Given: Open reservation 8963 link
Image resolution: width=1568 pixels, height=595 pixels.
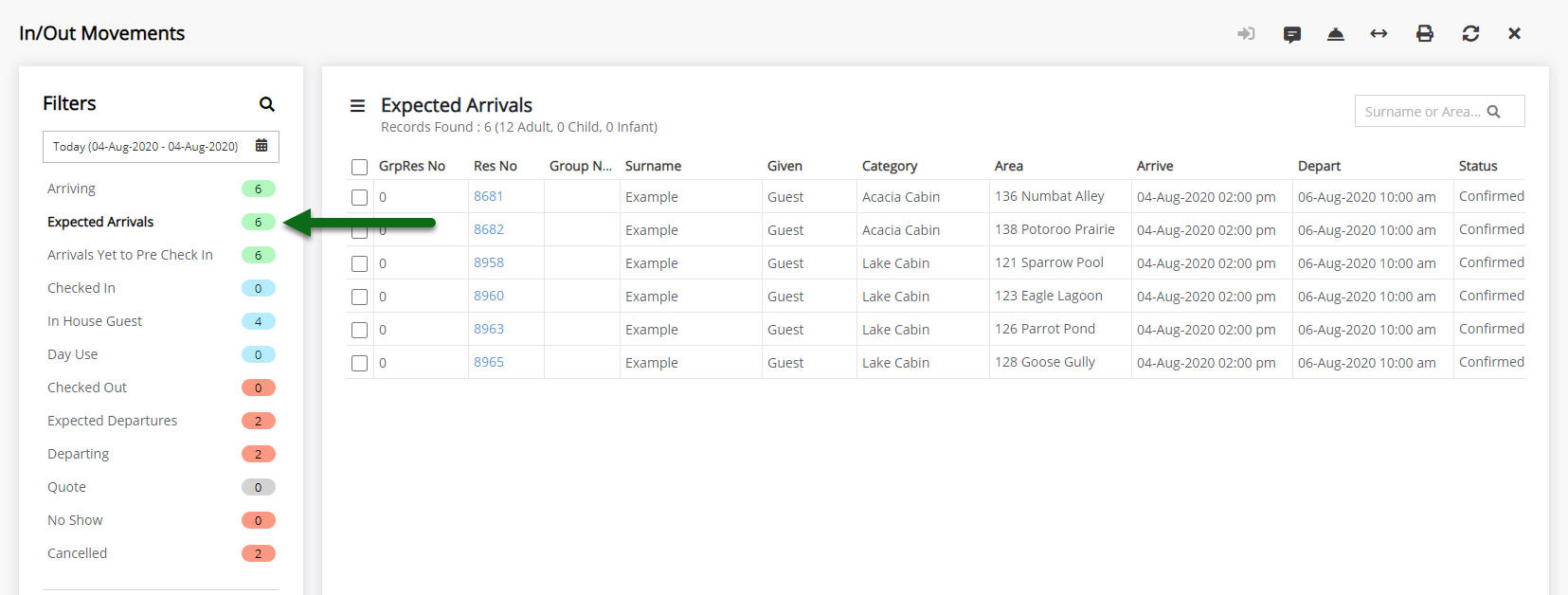Looking at the screenshot, I should point(489,329).
